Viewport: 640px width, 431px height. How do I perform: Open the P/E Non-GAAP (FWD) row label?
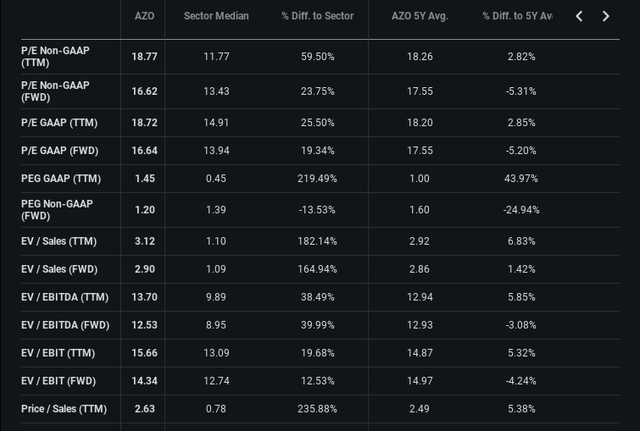click(55, 91)
